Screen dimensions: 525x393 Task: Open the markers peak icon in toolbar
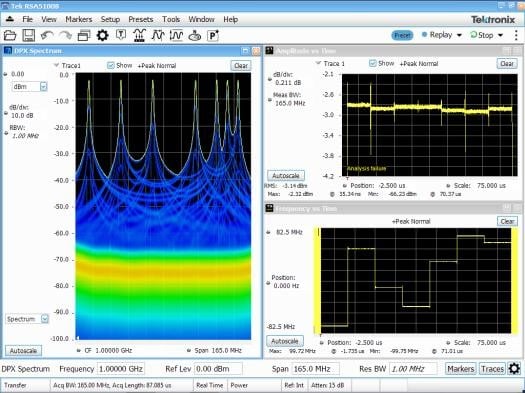tap(139, 35)
